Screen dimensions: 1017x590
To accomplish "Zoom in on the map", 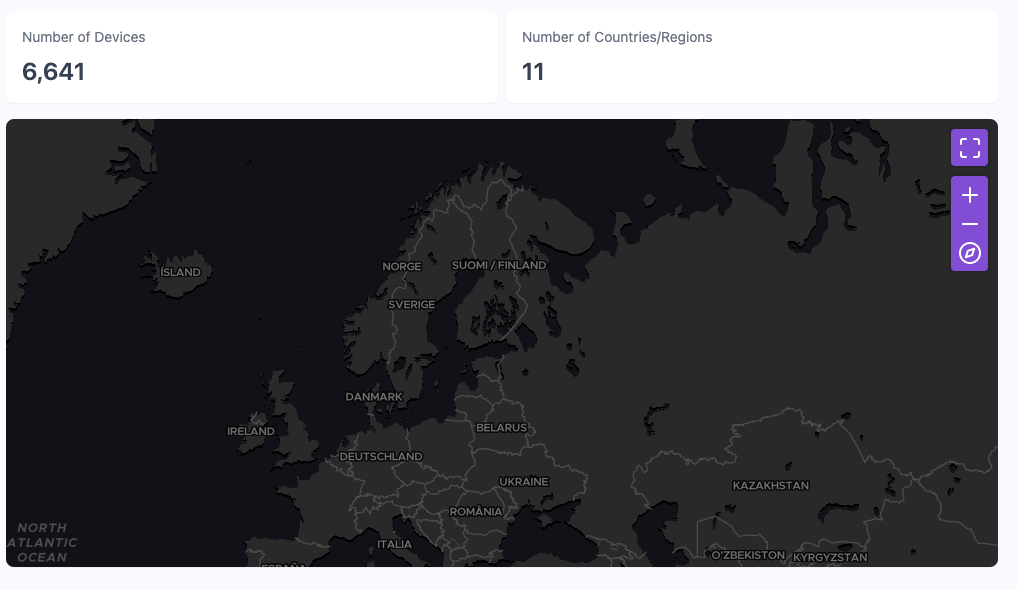I will pyautogui.click(x=969, y=195).
